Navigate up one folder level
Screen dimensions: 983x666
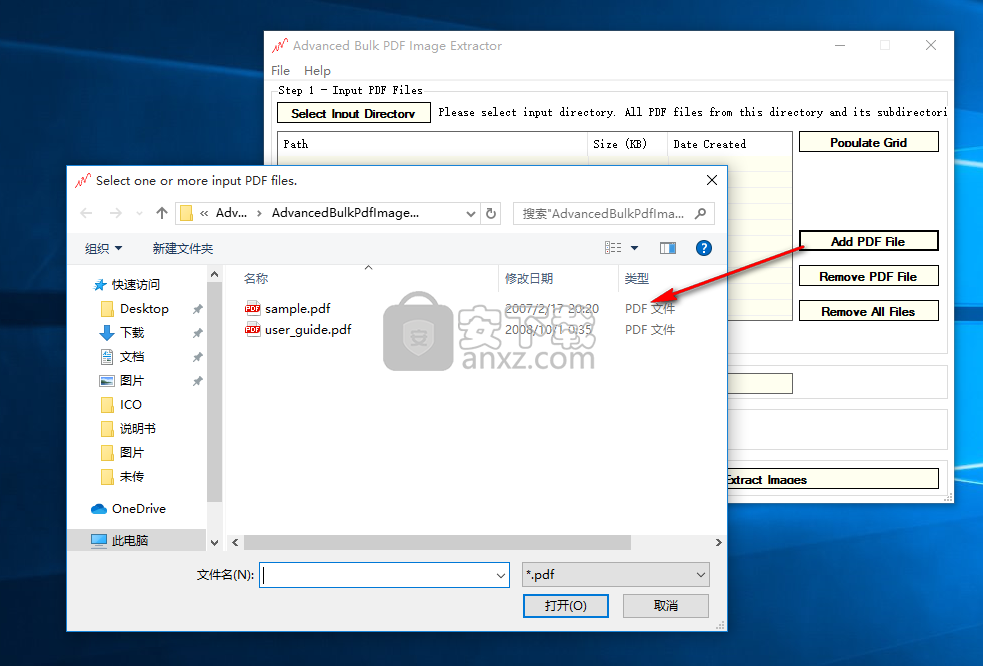pos(162,213)
